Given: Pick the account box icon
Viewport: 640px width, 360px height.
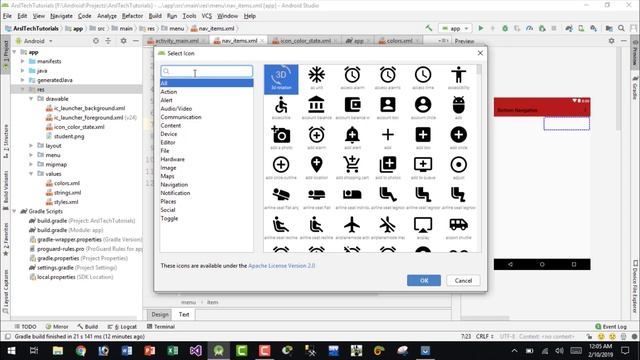Looking at the screenshot, I should (x=388, y=105).
